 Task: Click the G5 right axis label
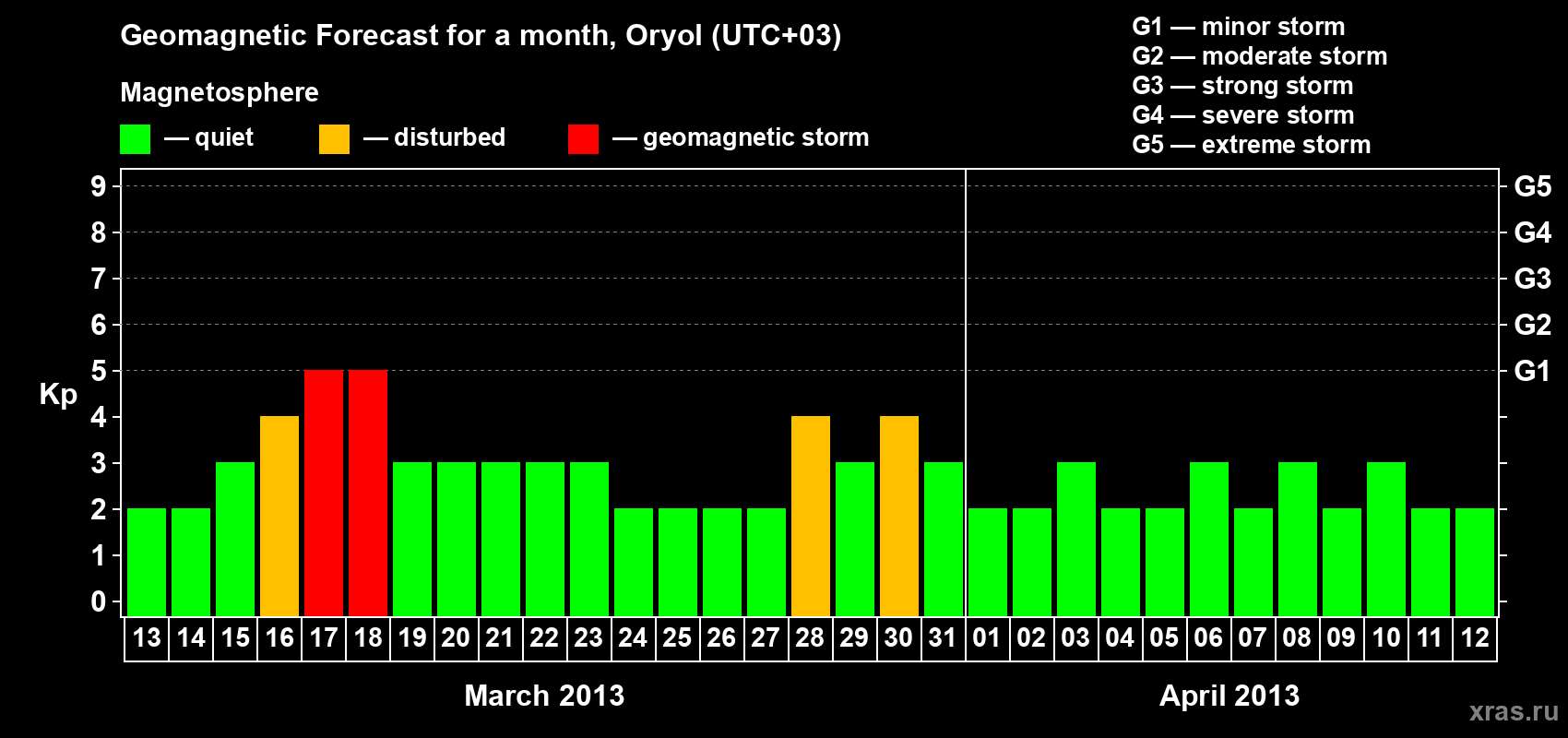(x=1533, y=186)
